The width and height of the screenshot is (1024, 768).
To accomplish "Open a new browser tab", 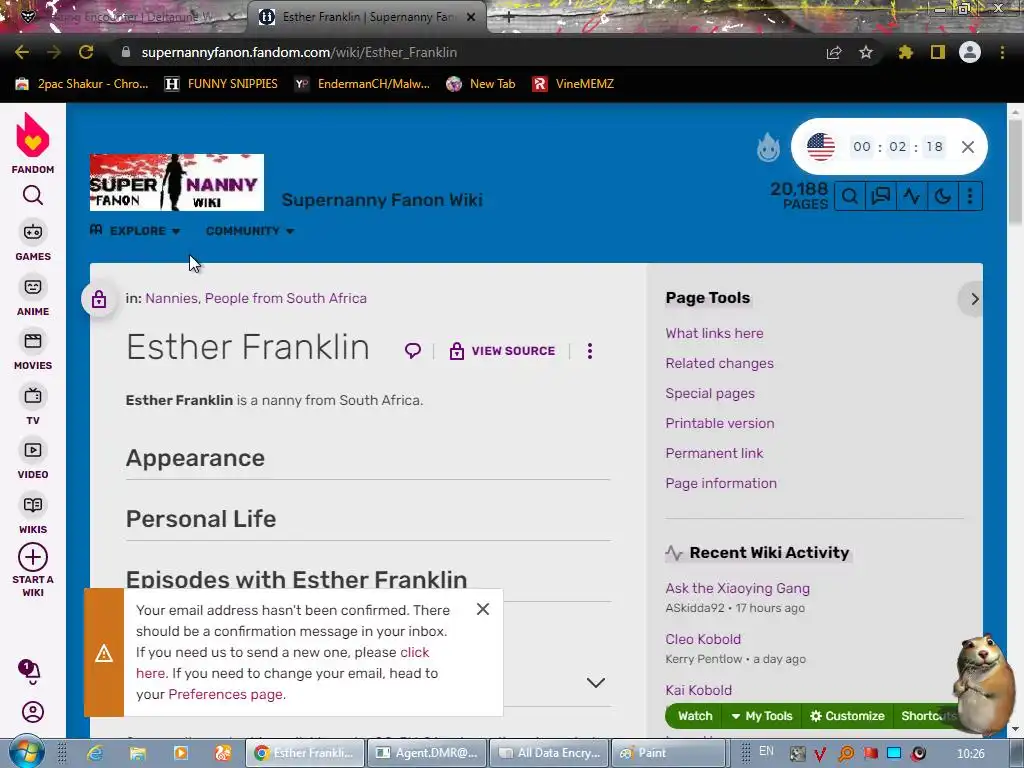I will coord(509,18).
